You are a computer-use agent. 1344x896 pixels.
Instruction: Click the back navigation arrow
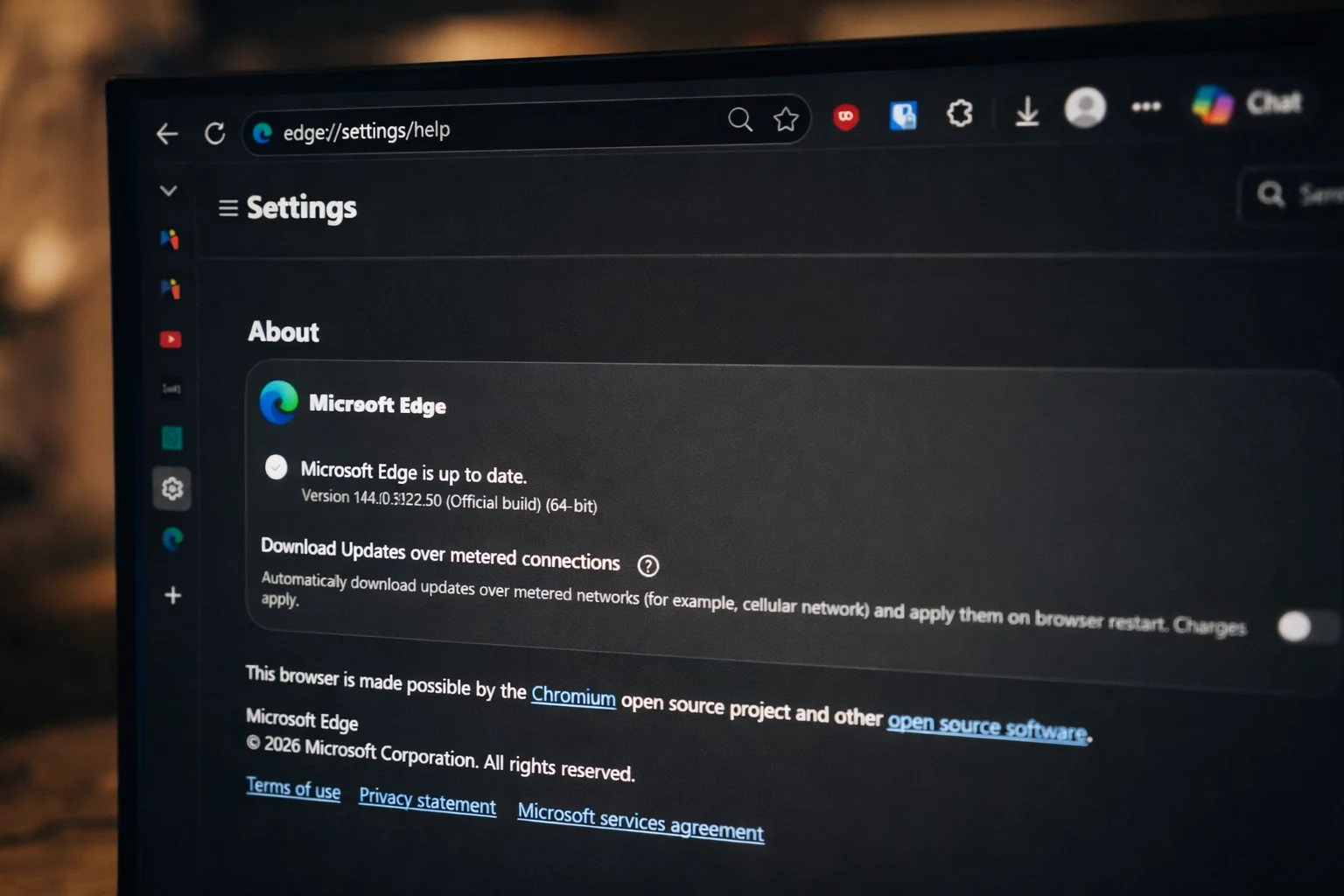coord(167,134)
